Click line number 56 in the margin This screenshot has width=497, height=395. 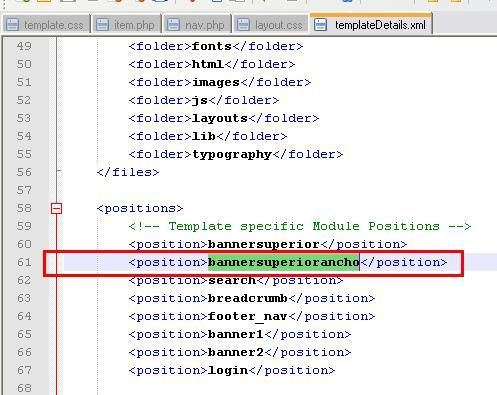(24, 172)
